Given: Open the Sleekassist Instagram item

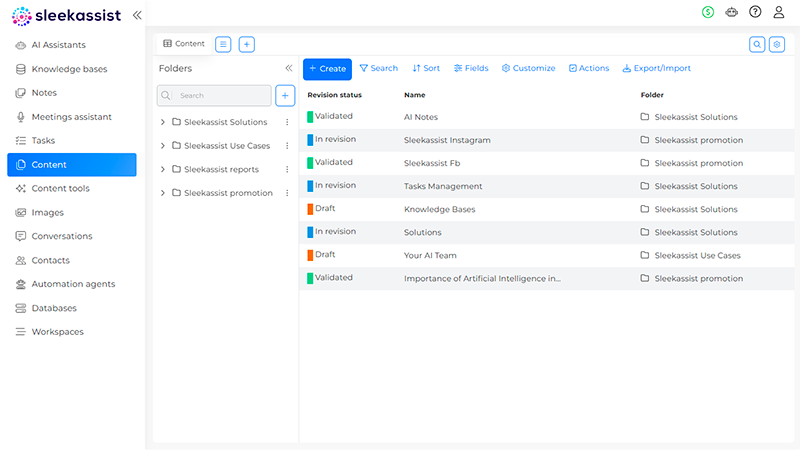Looking at the screenshot, I should tap(447, 140).
